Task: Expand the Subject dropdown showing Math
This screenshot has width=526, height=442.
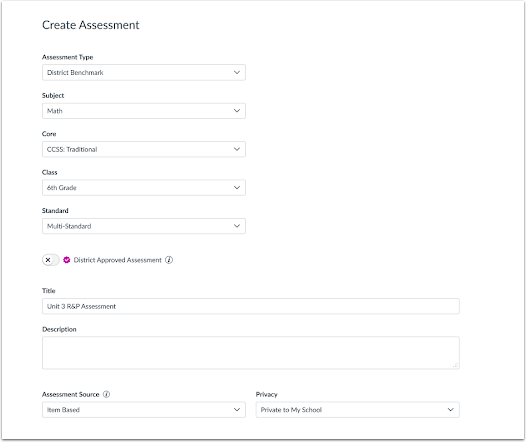Action: click(144, 111)
